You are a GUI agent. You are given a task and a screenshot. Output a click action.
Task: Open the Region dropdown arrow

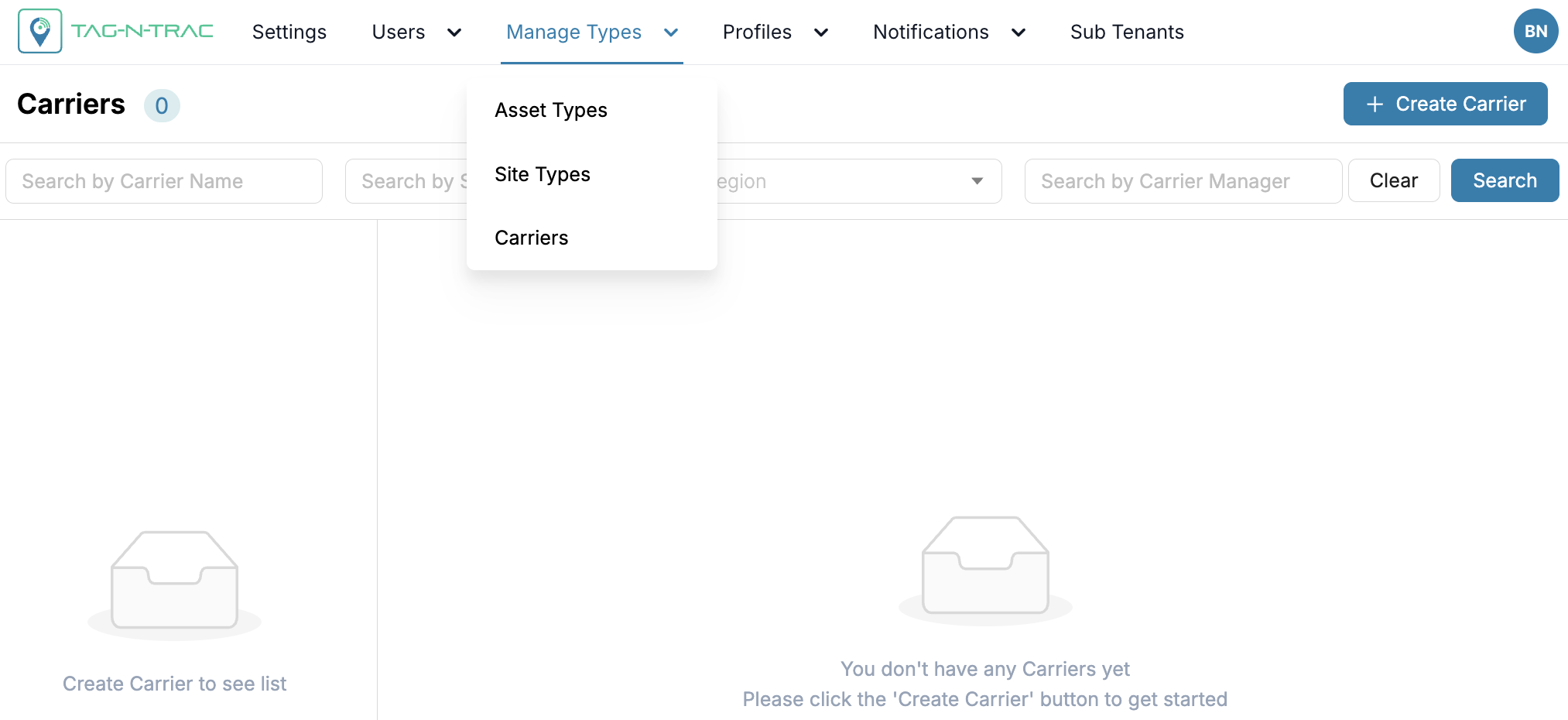point(977,181)
